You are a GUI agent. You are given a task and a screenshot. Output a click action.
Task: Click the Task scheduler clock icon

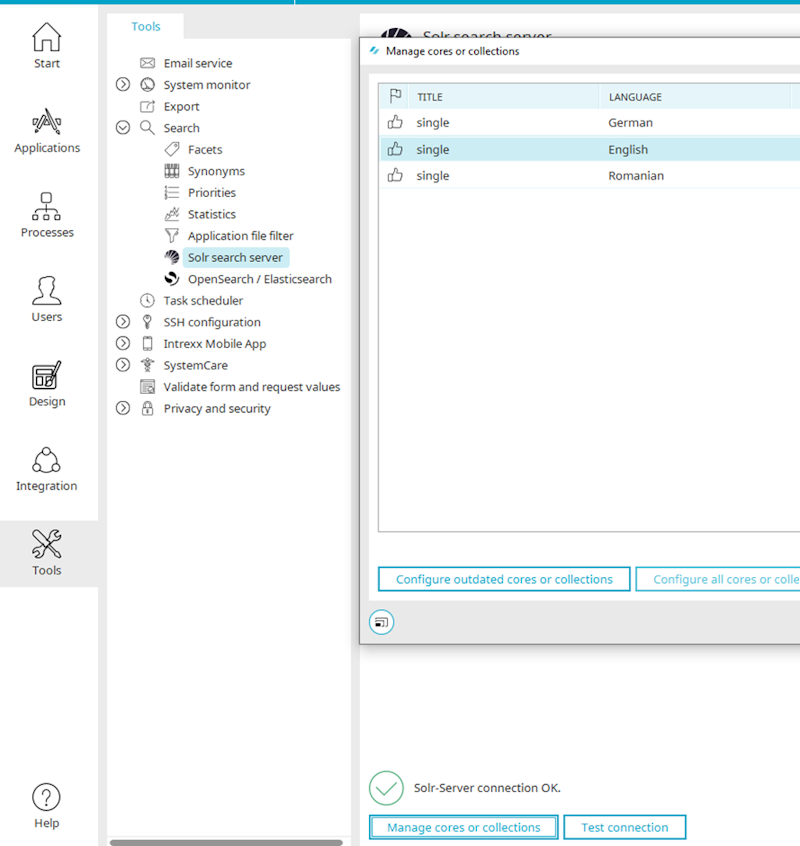click(146, 300)
